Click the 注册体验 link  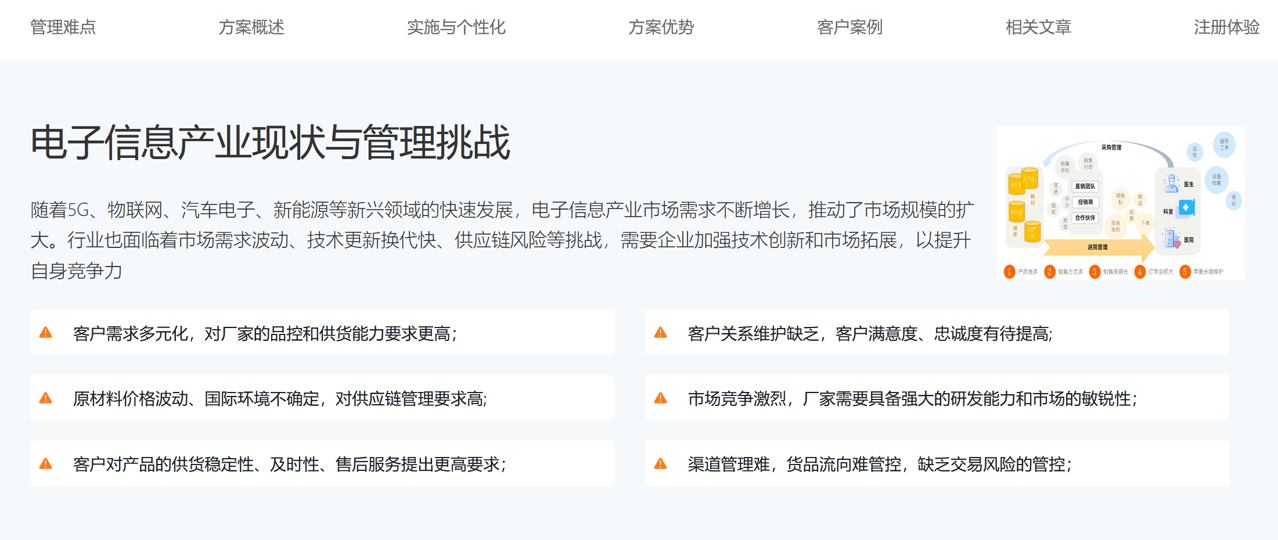click(1226, 28)
